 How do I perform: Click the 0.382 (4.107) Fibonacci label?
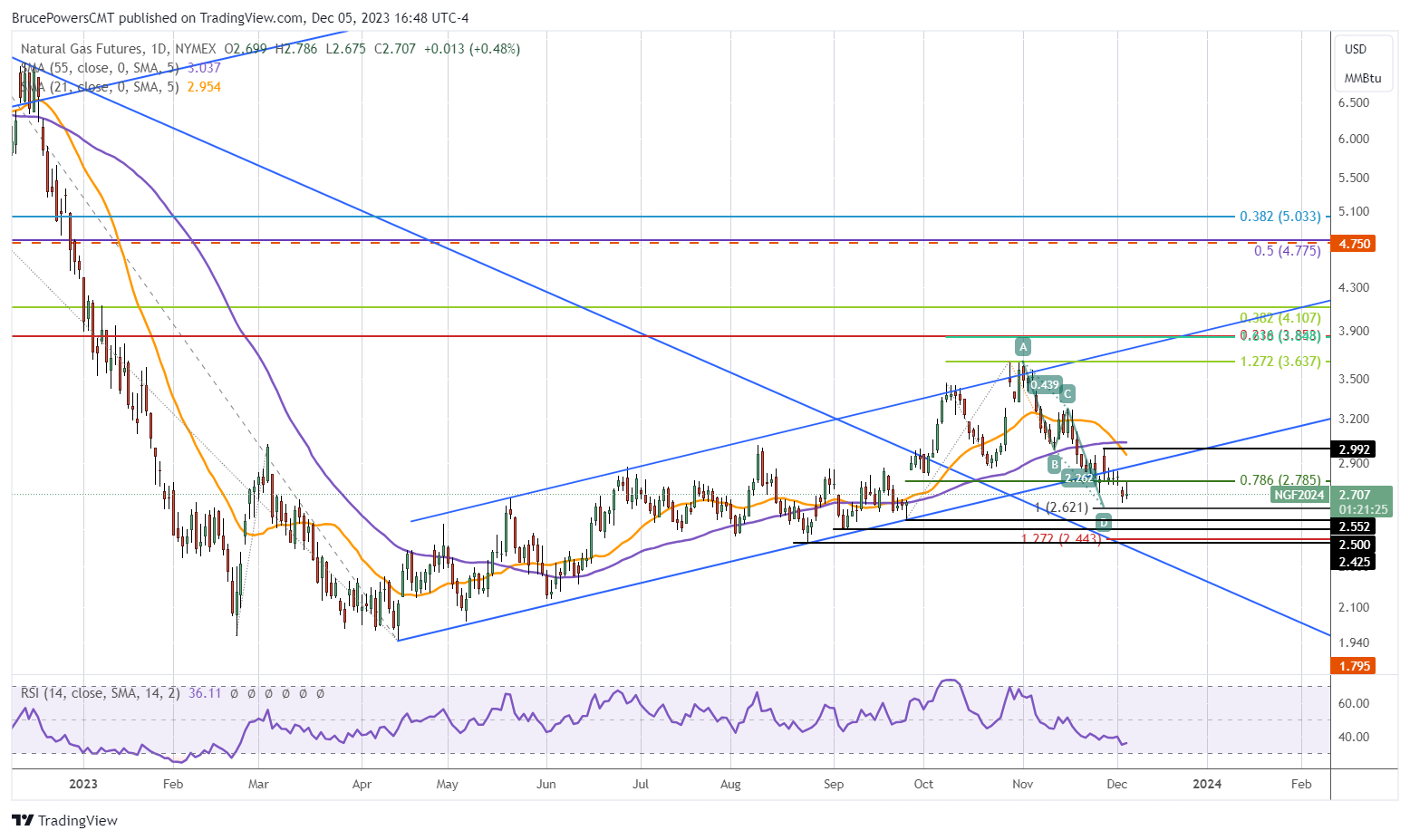tap(1280, 318)
